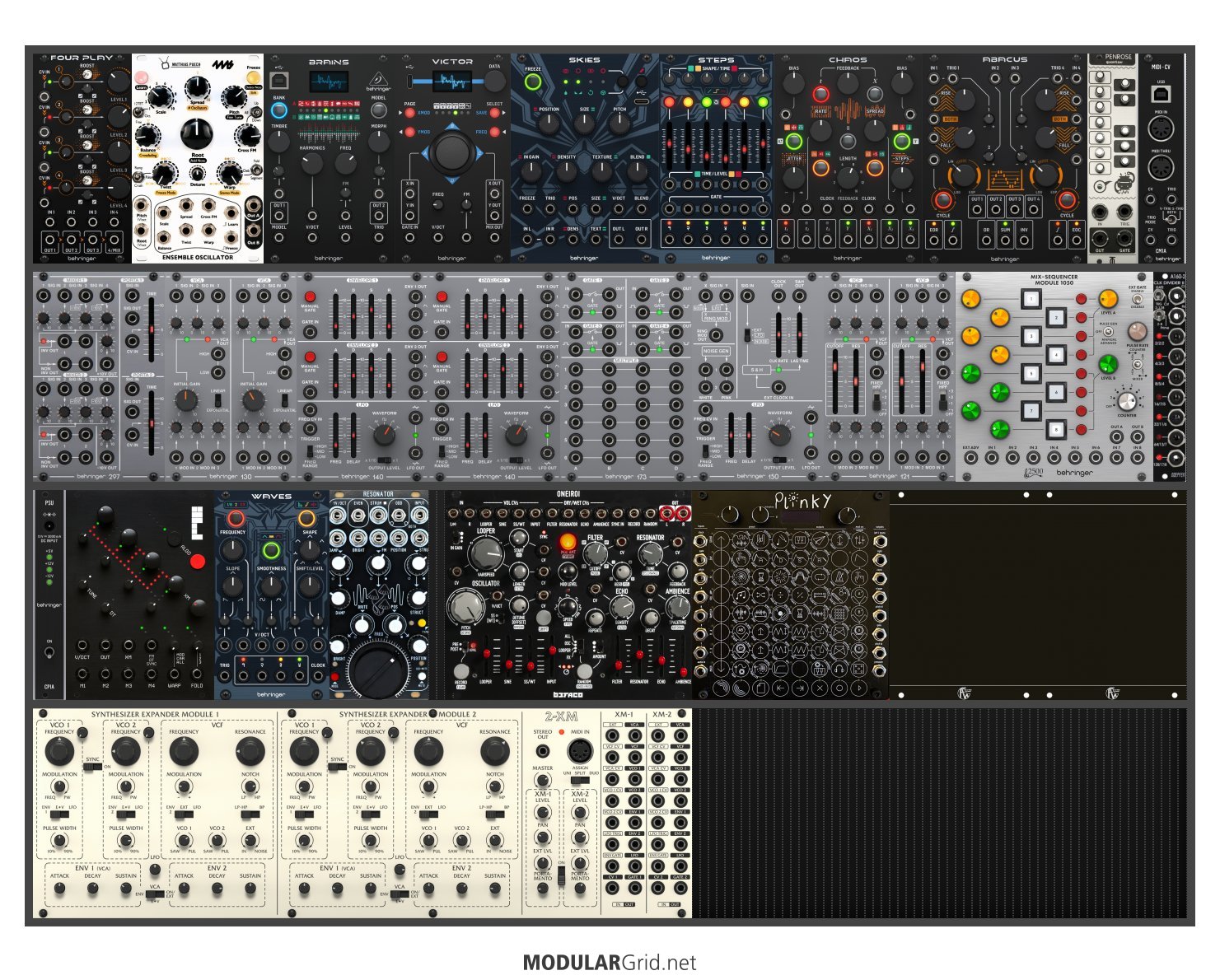The width and height of the screenshot is (1220, 980).
Task: Select the MIDI THRU socket on MIDI-CV
Action: tap(1161, 168)
